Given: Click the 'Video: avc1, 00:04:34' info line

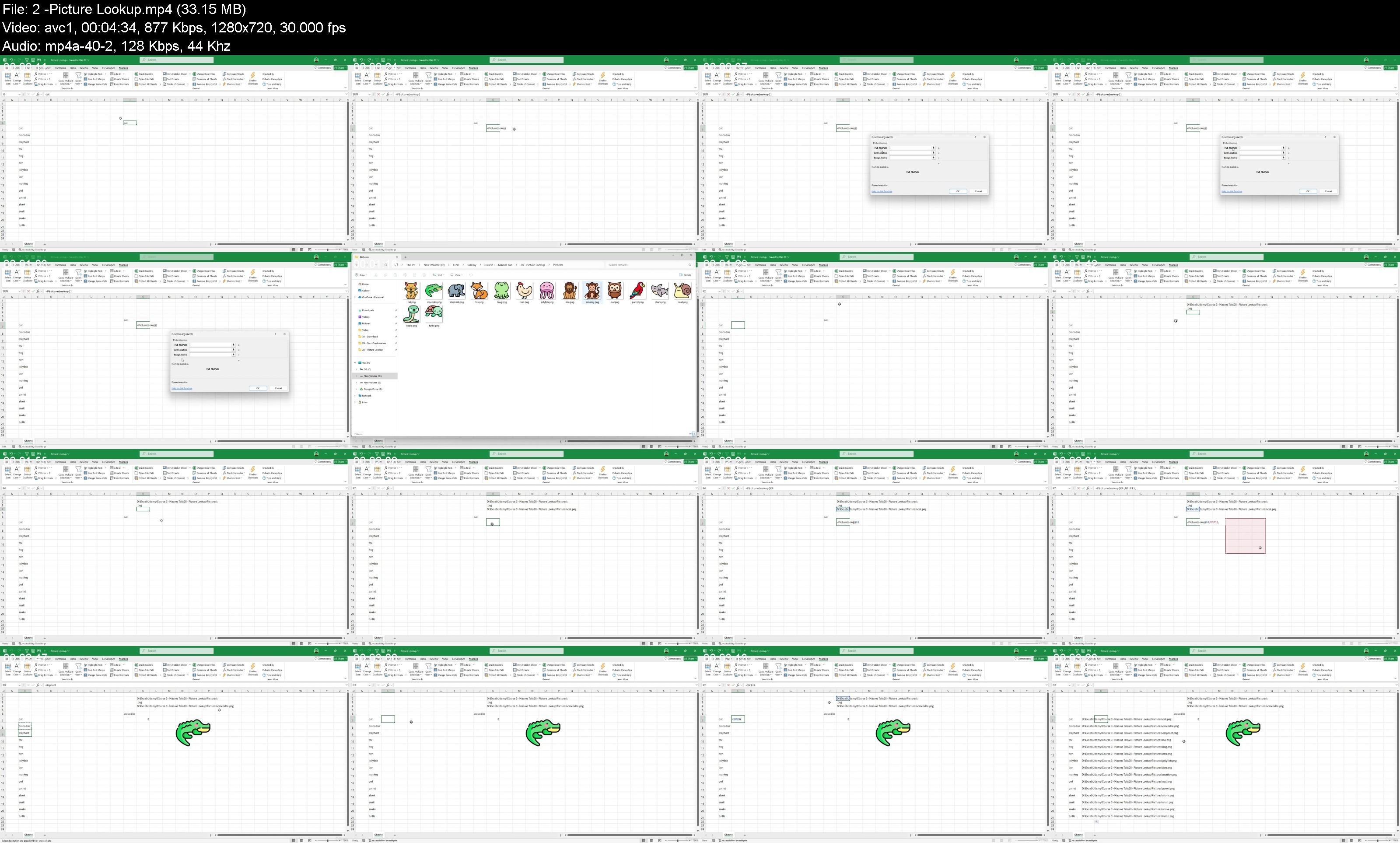Looking at the screenshot, I should 174,27.
